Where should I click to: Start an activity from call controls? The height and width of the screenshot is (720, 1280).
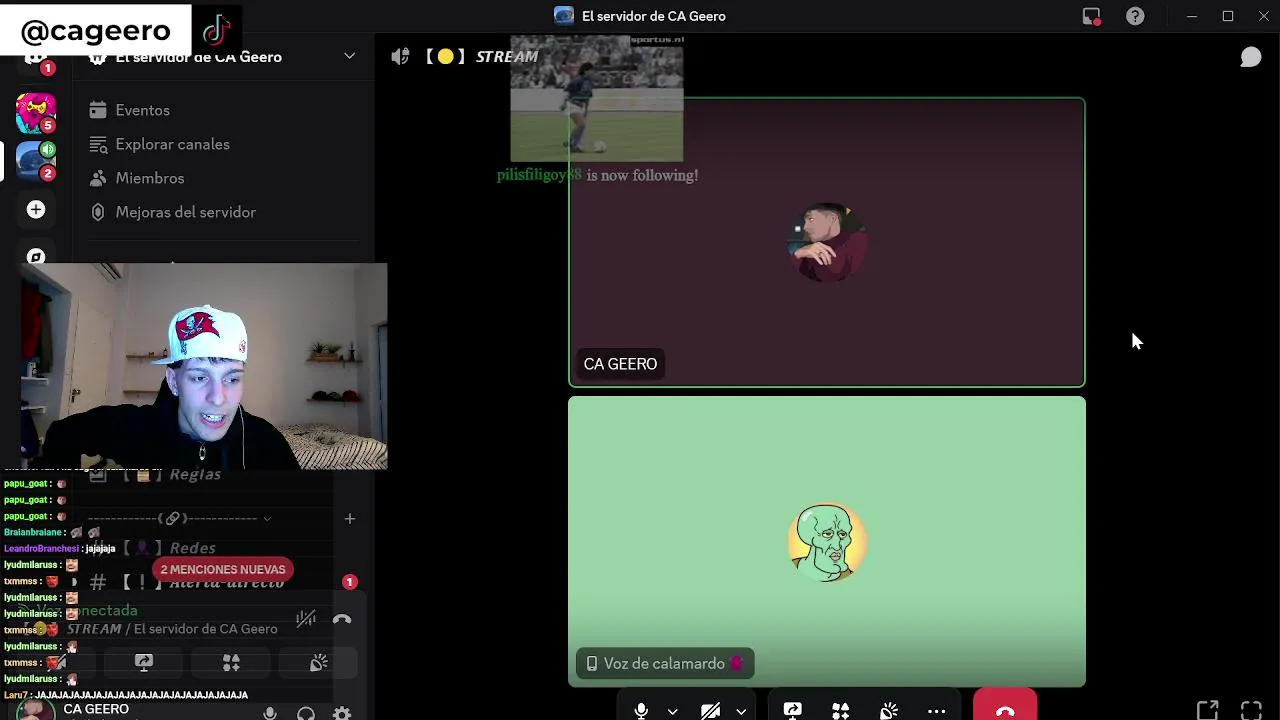pos(841,710)
